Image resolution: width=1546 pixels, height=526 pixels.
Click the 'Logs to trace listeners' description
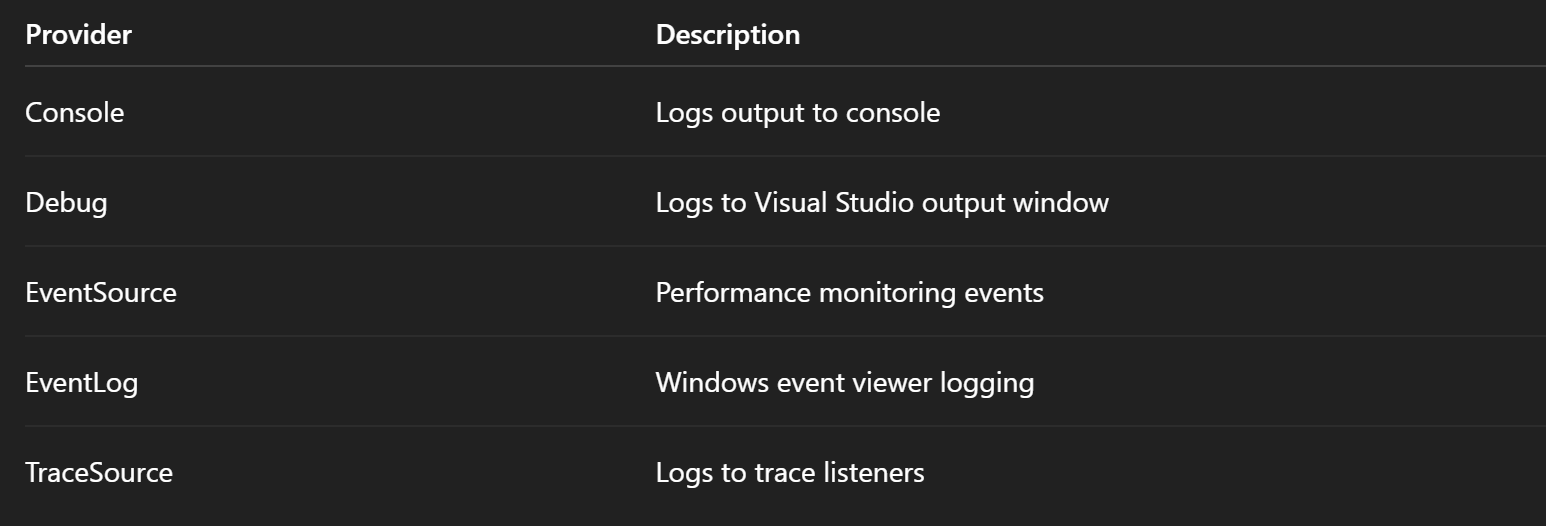[x=789, y=473]
